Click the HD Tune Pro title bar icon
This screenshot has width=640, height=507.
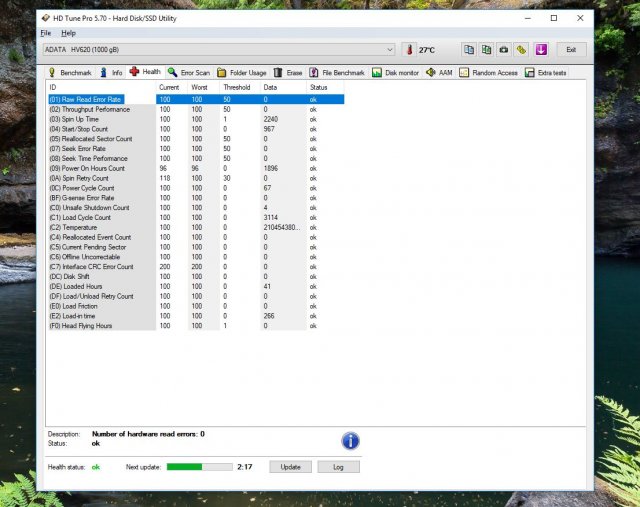(46, 18)
